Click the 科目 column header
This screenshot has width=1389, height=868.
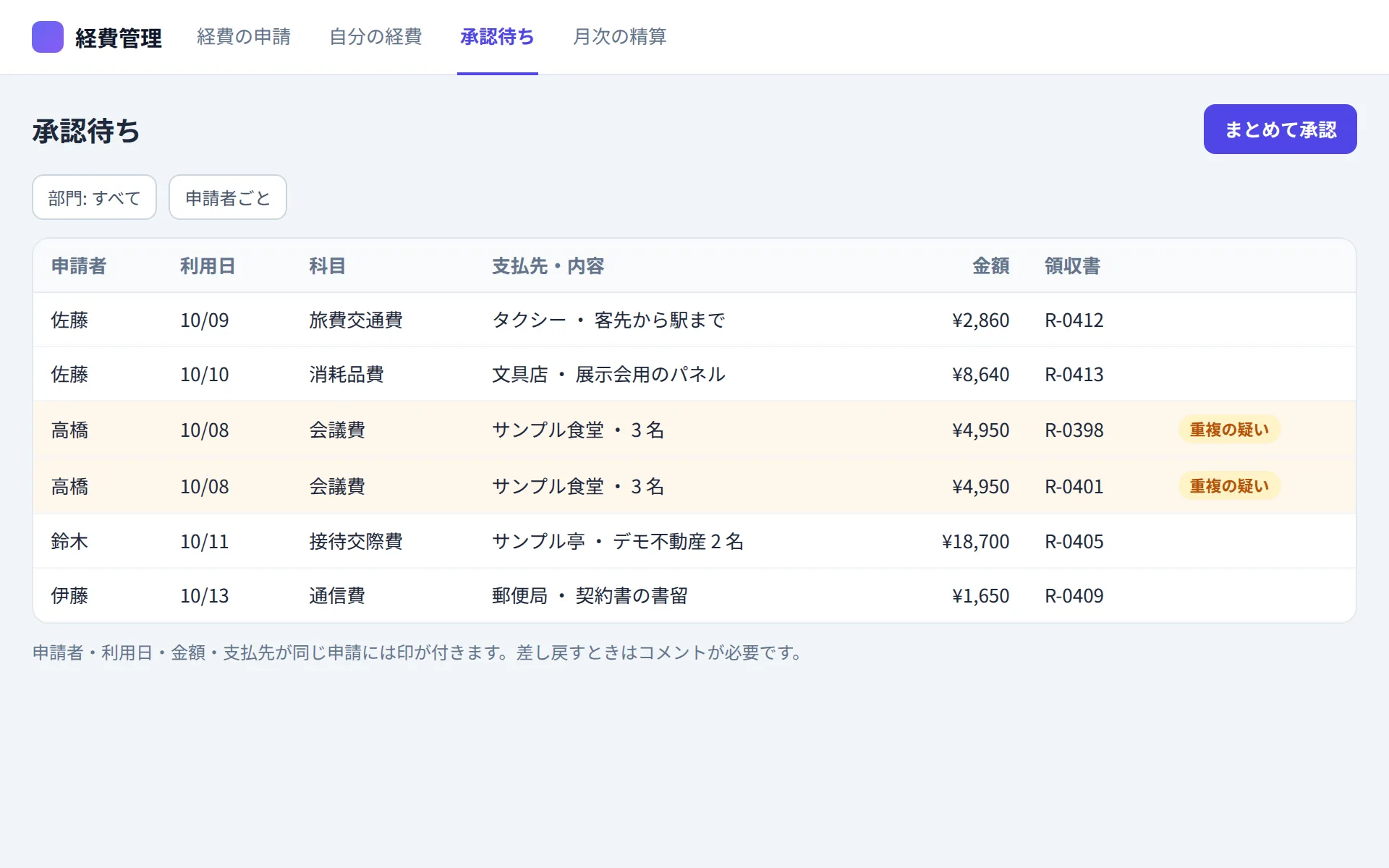[327, 266]
